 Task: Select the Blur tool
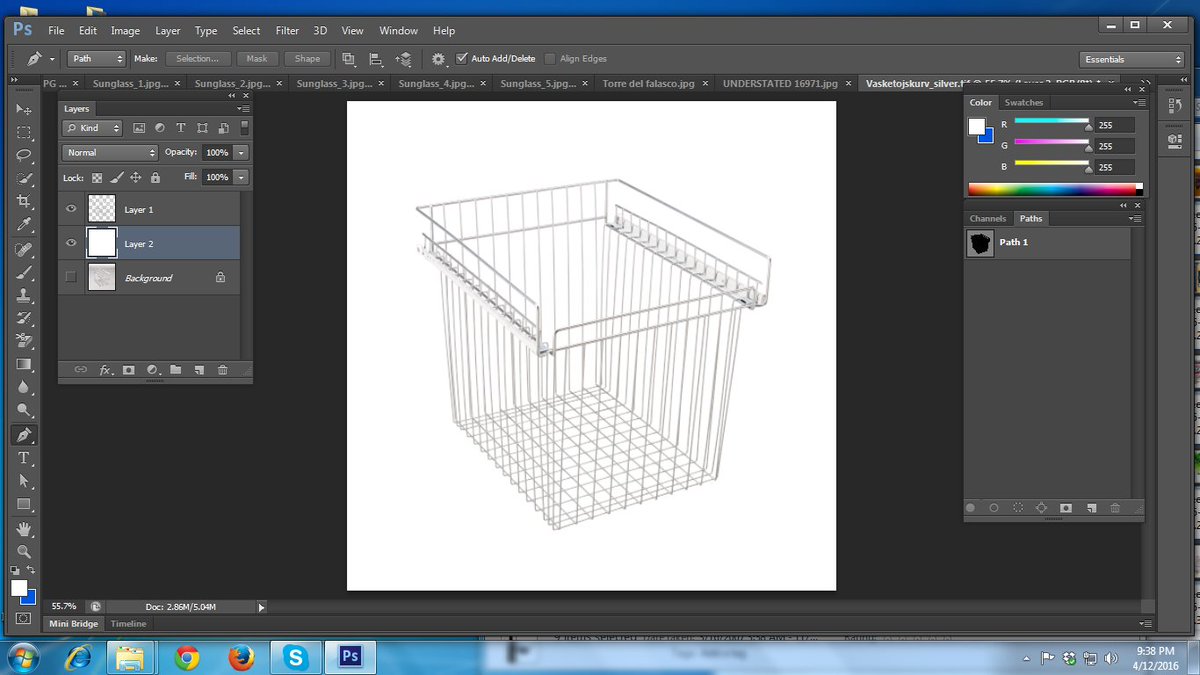24,387
